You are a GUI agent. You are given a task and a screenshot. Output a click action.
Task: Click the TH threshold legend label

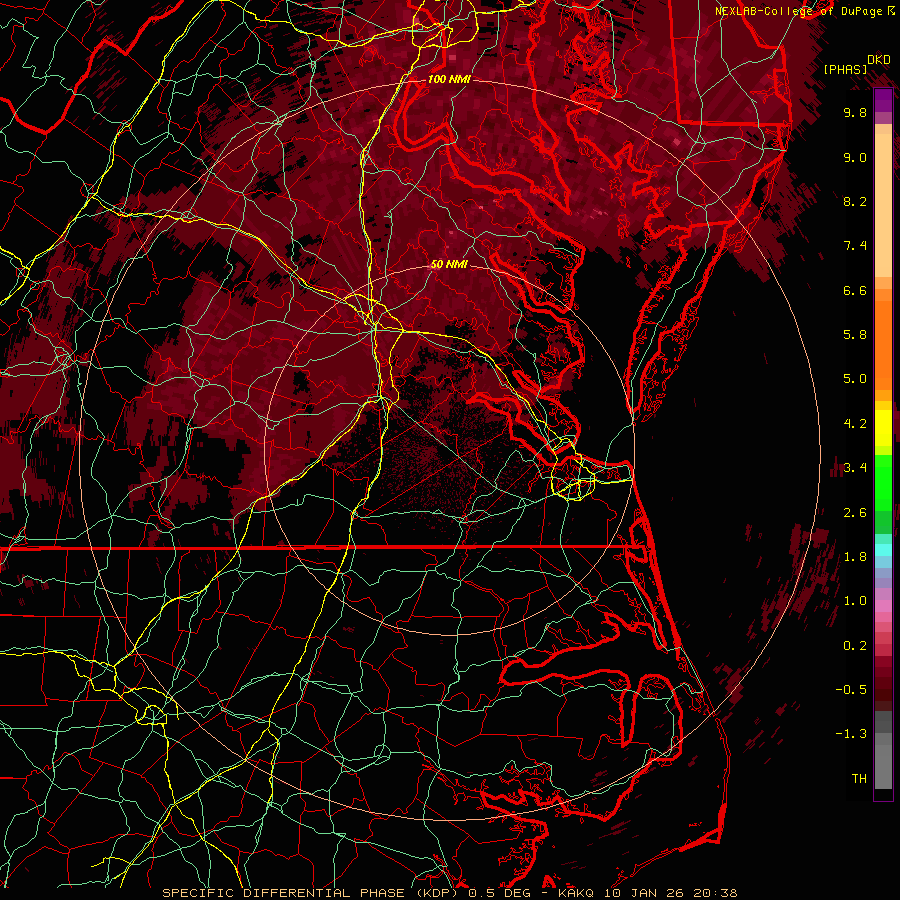click(859, 779)
